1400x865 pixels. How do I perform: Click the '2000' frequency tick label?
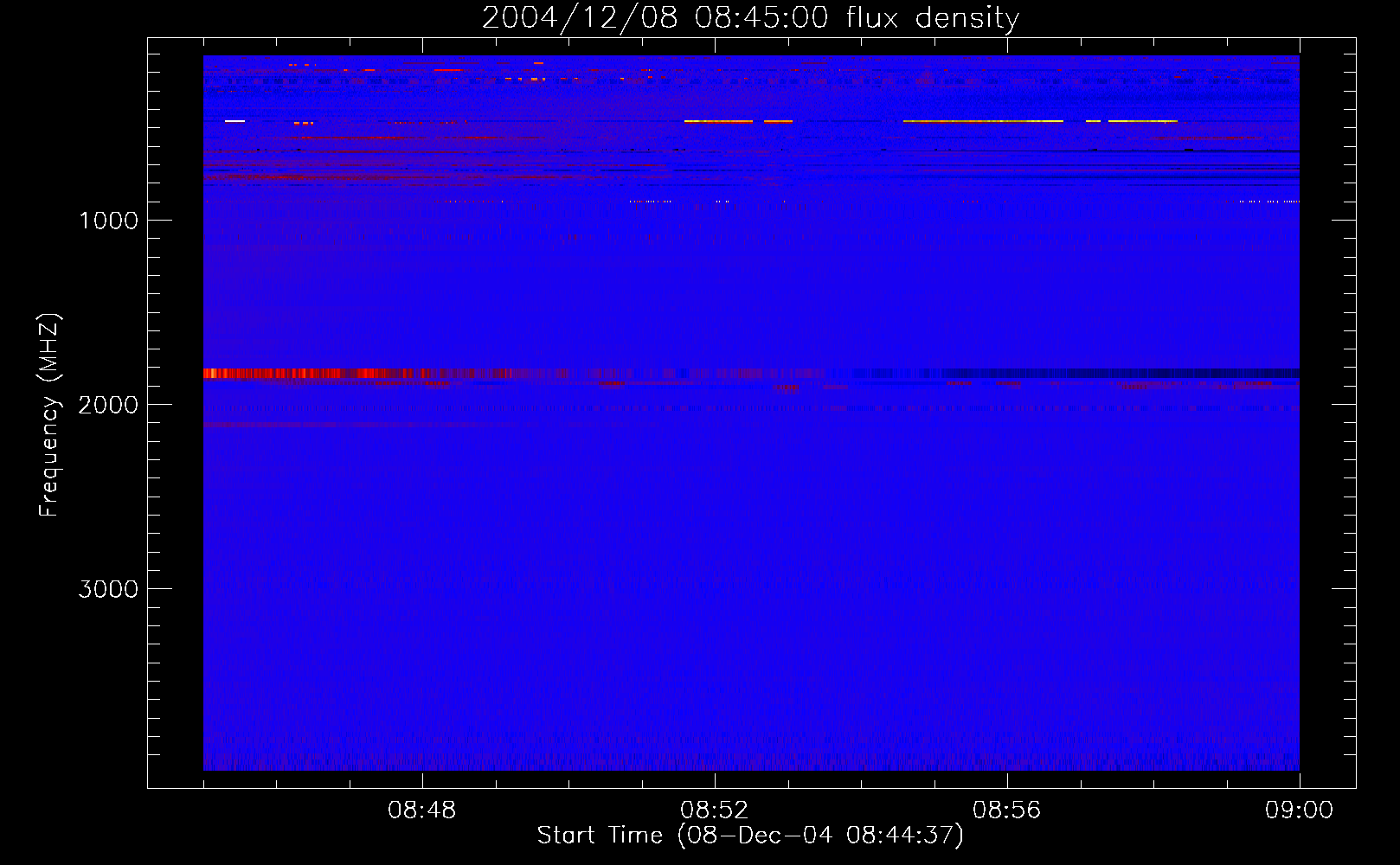[108, 405]
